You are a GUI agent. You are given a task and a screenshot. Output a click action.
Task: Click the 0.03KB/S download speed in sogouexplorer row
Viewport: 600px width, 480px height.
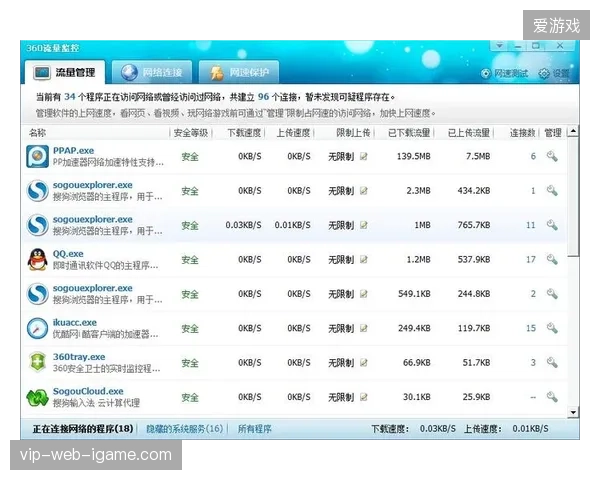click(243, 225)
